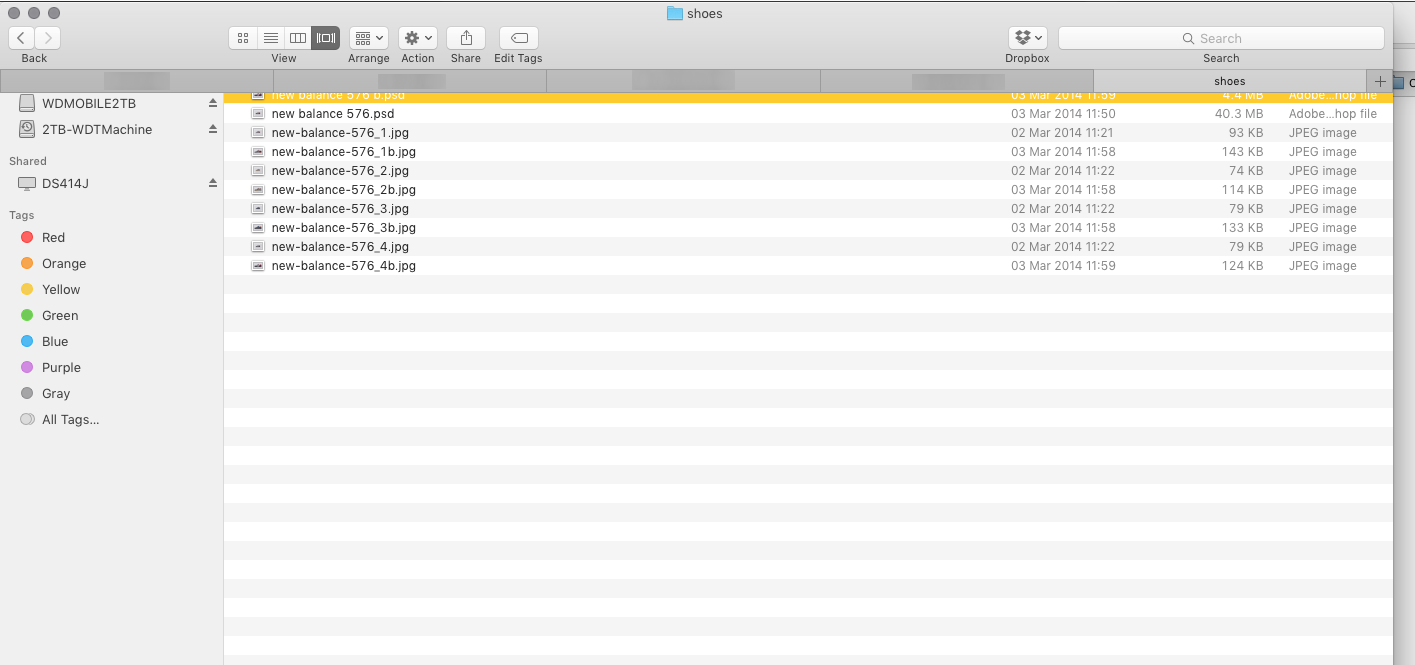Filter by the Green tag
The height and width of the screenshot is (665, 1415).
pos(60,315)
